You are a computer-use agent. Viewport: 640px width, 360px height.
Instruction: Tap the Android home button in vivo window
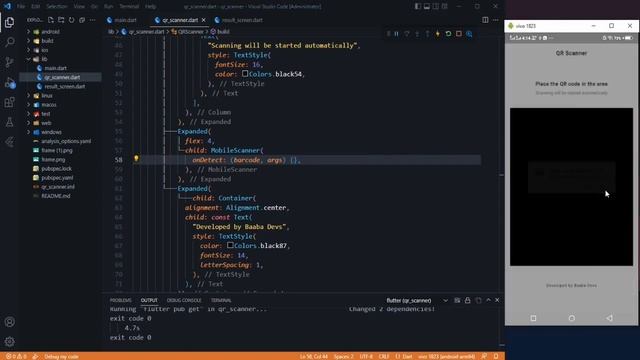[x=571, y=318]
